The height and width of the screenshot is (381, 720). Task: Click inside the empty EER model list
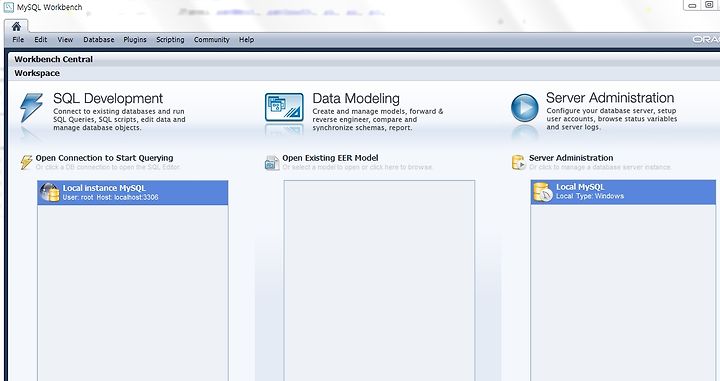pos(379,280)
